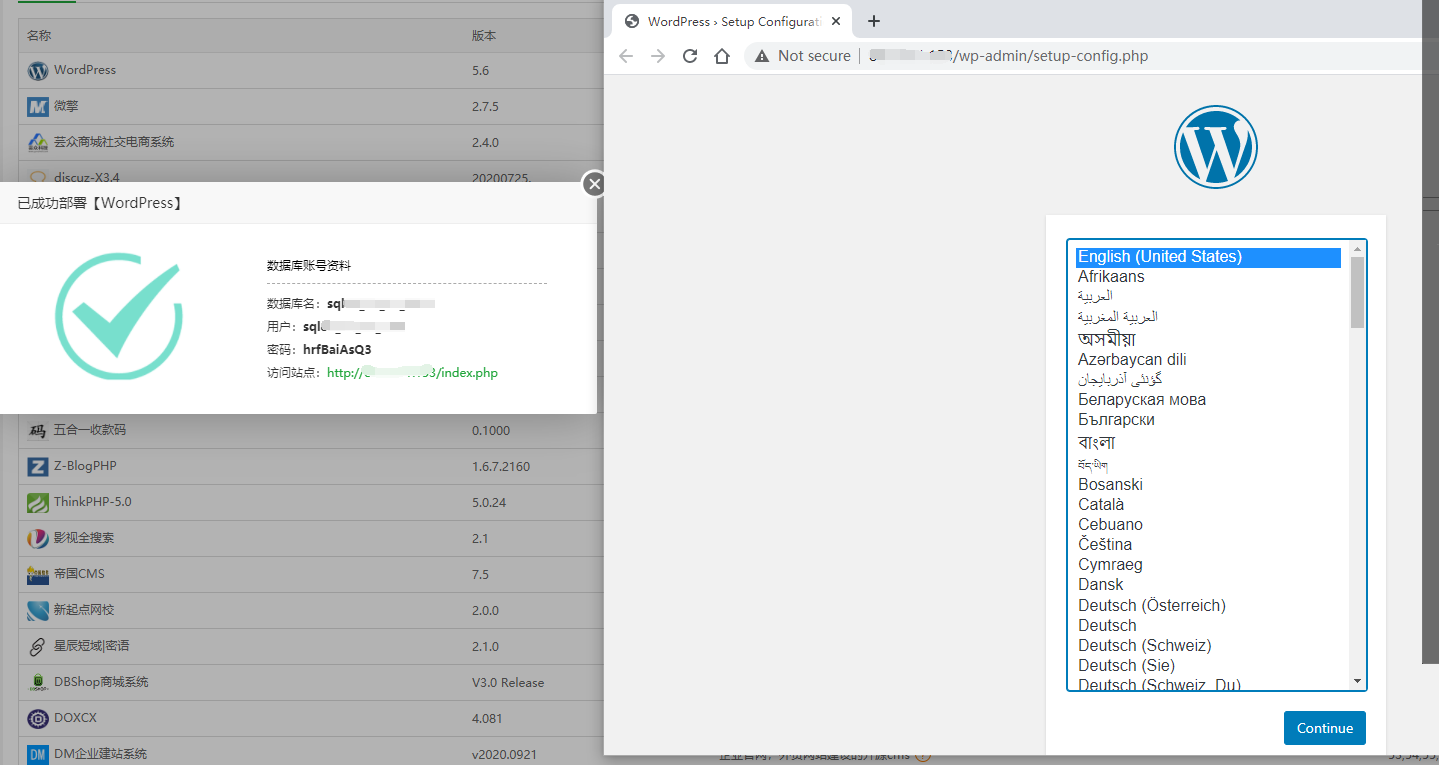The image size is (1439, 765).
Task: Select Cymraeg in language list
Action: pos(1110,565)
